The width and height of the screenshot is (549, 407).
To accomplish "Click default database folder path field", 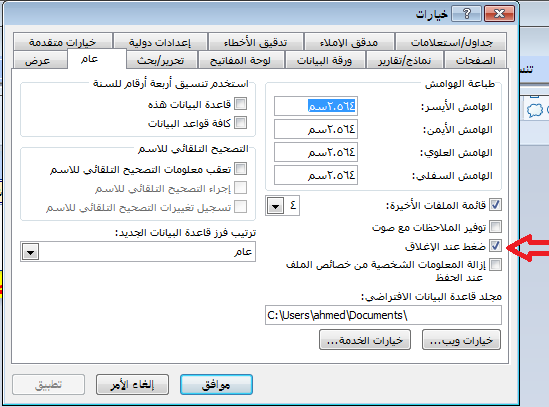I will pos(383,315).
